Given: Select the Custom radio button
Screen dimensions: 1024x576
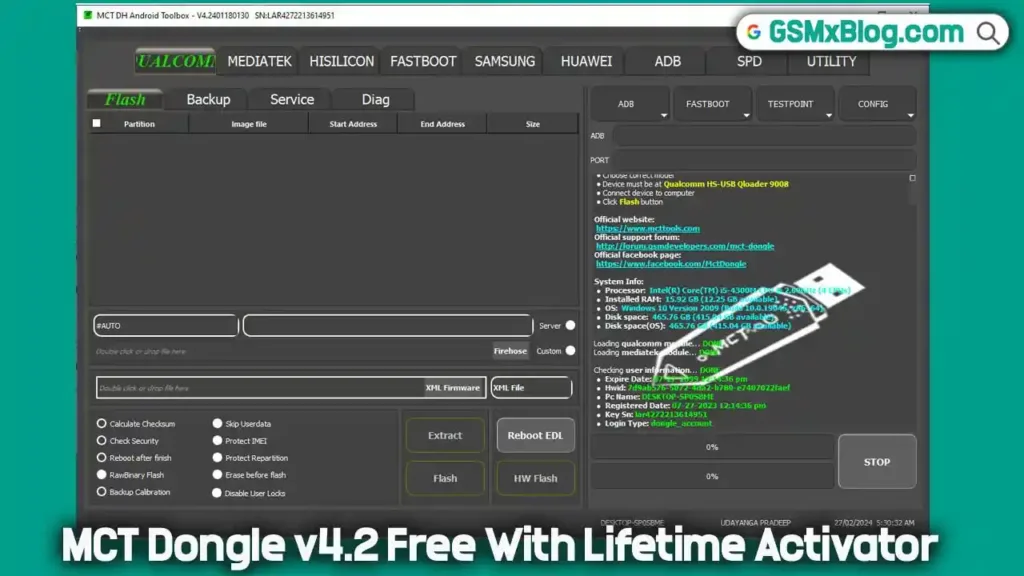Looking at the screenshot, I should coord(570,351).
